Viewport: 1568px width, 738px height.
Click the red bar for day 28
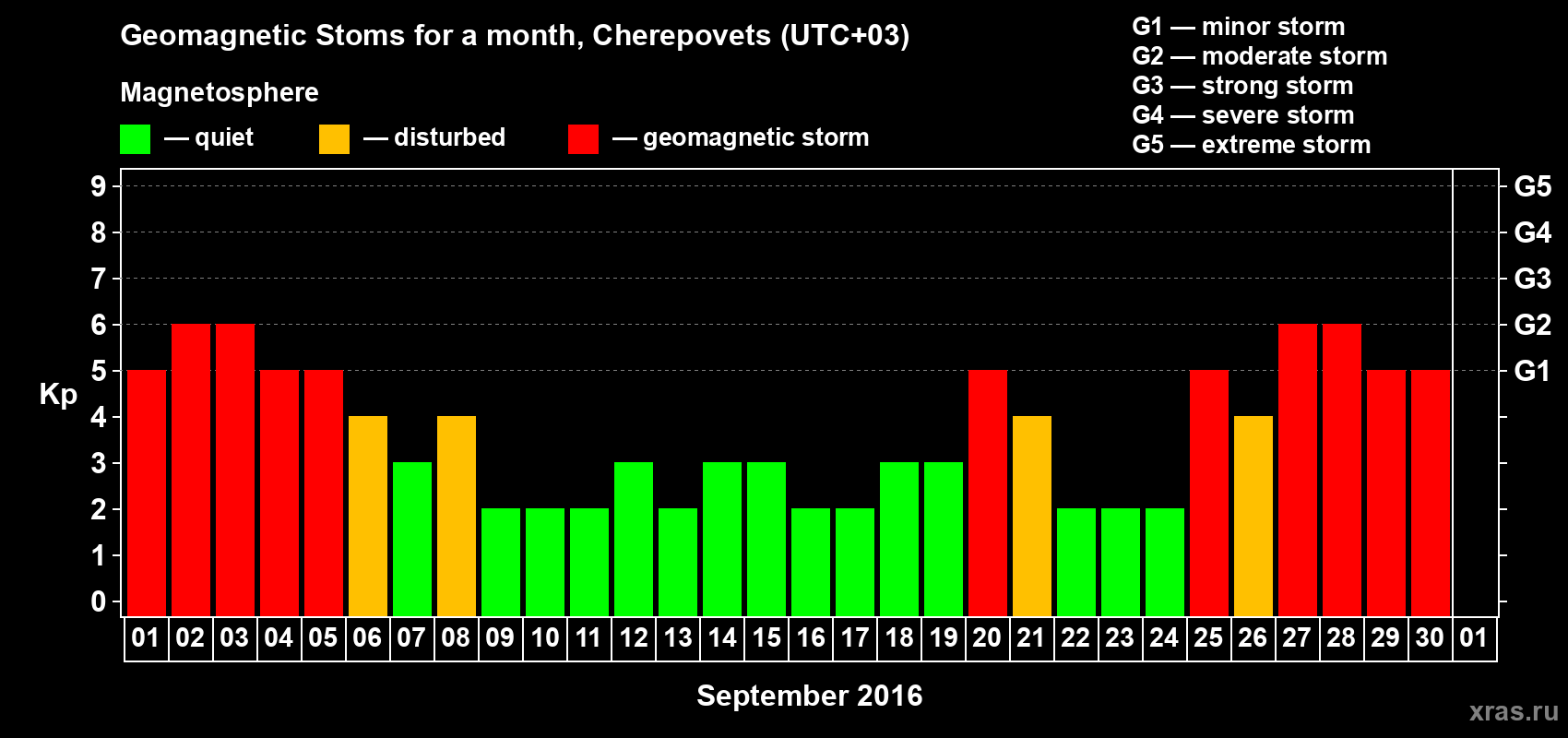pyautogui.click(x=1342, y=470)
